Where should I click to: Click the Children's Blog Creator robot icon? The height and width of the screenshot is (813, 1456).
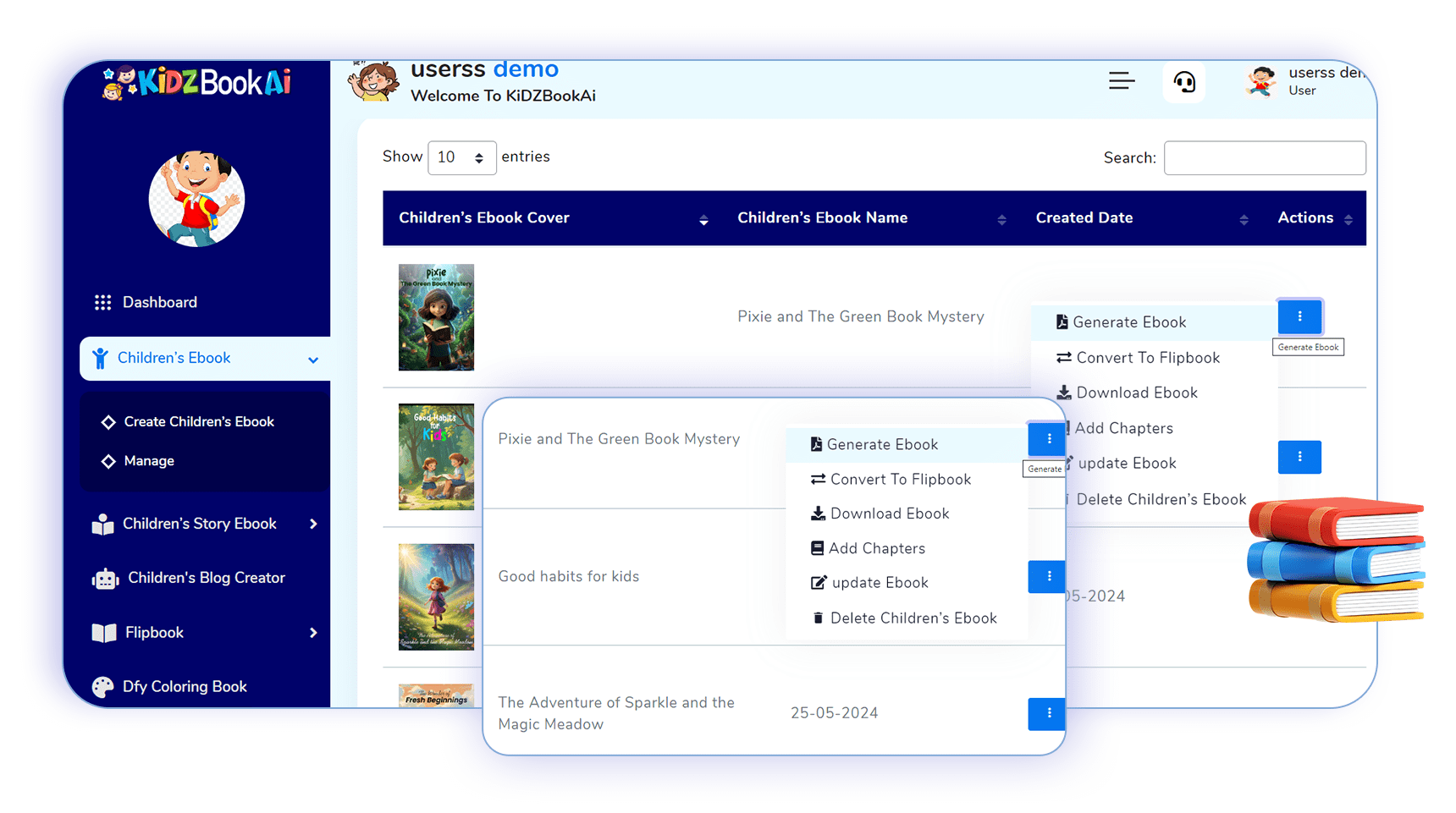105,579
